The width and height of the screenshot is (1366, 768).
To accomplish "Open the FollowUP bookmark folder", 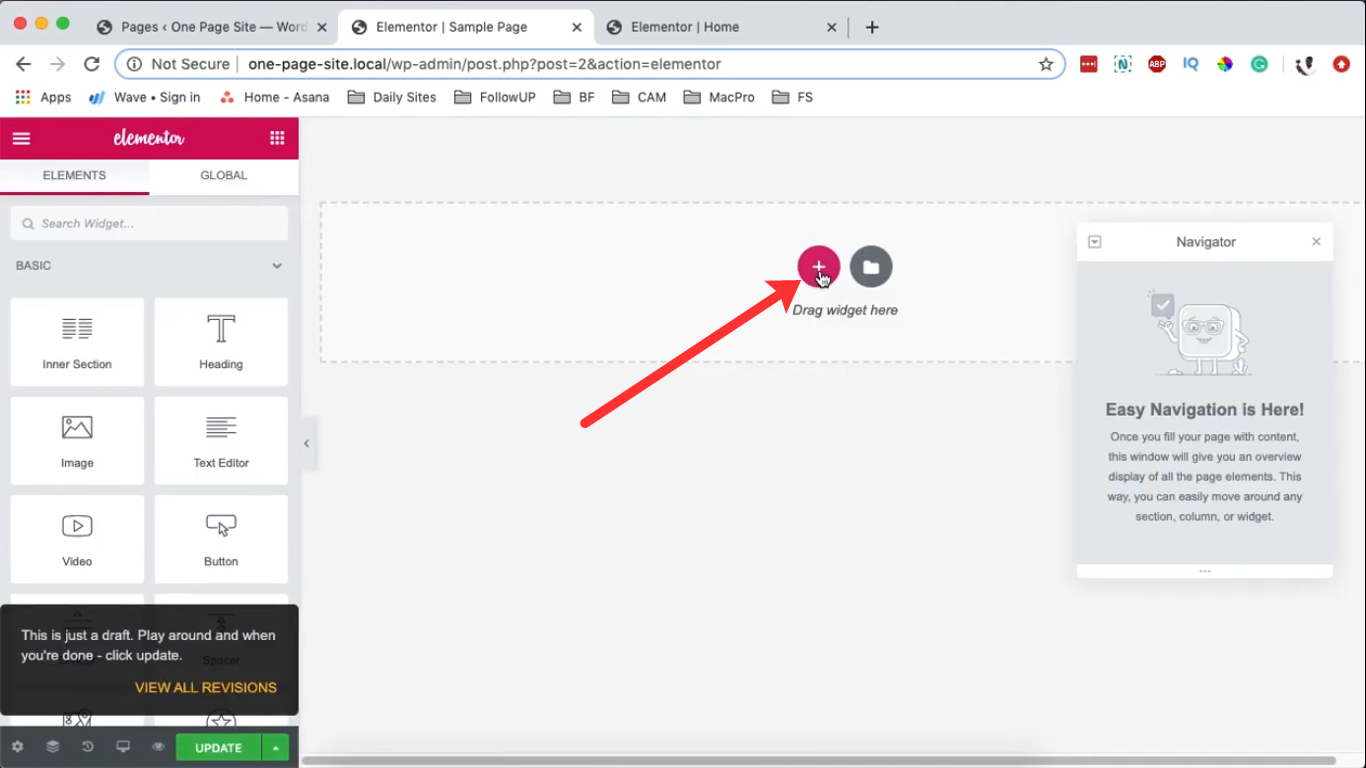I will (x=495, y=97).
